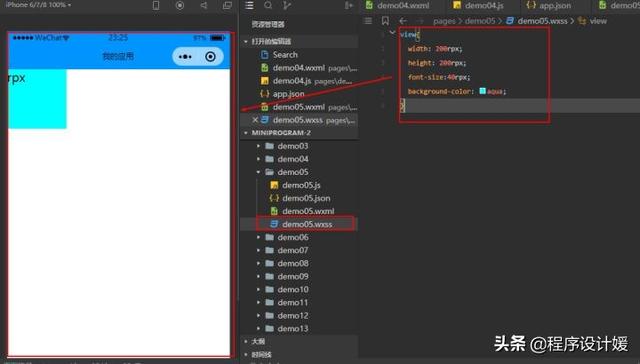The width and height of the screenshot is (640, 364).
Task: Switch to the demo04.wxml editor tab
Action: pos(398,5)
